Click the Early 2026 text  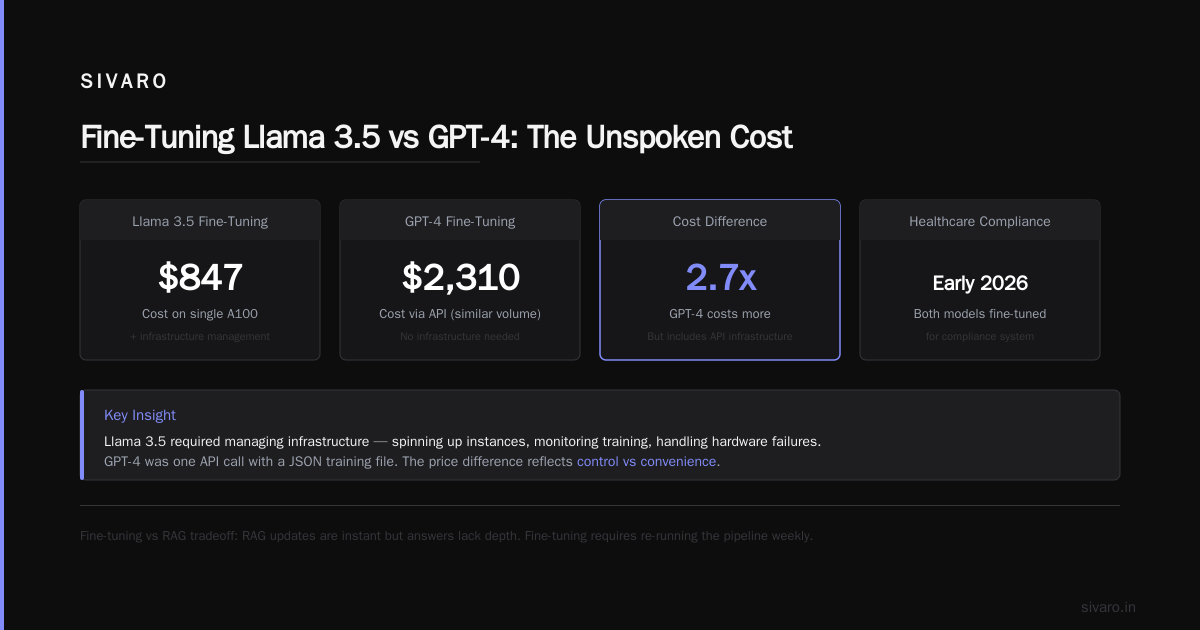click(x=980, y=283)
